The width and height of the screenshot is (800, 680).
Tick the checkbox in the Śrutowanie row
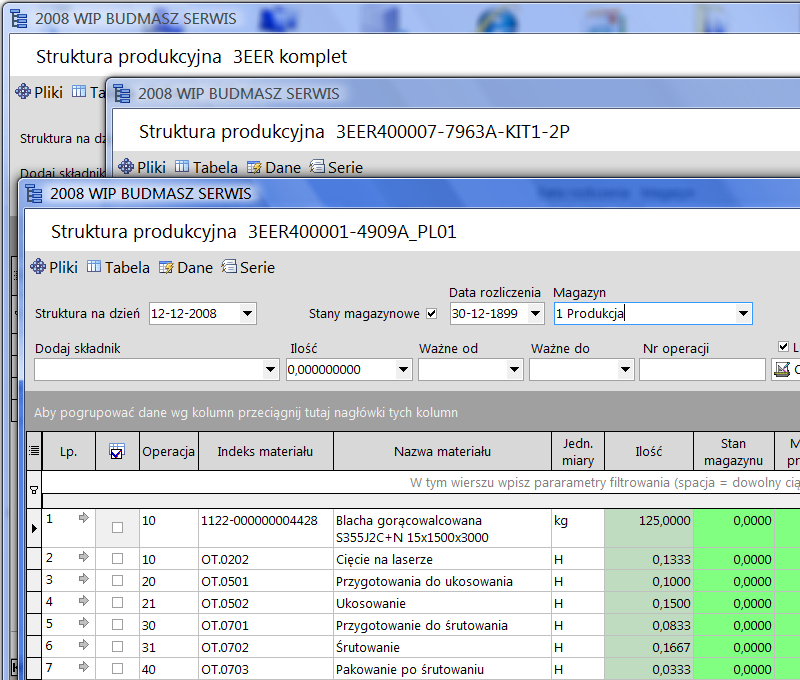click(x=117, y=646)
